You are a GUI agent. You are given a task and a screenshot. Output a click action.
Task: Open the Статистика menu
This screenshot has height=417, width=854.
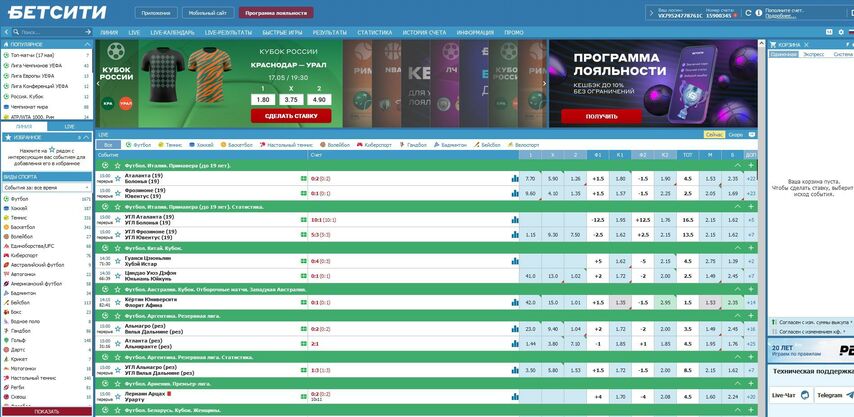pyautogui.click(x=375, y=33)
